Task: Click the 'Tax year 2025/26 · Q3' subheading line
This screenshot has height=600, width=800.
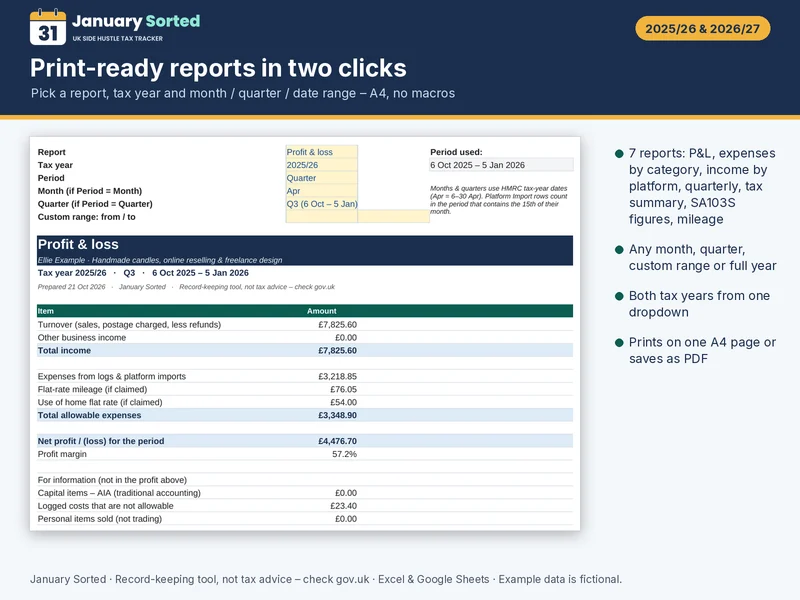Action: [x=143, y=273]
